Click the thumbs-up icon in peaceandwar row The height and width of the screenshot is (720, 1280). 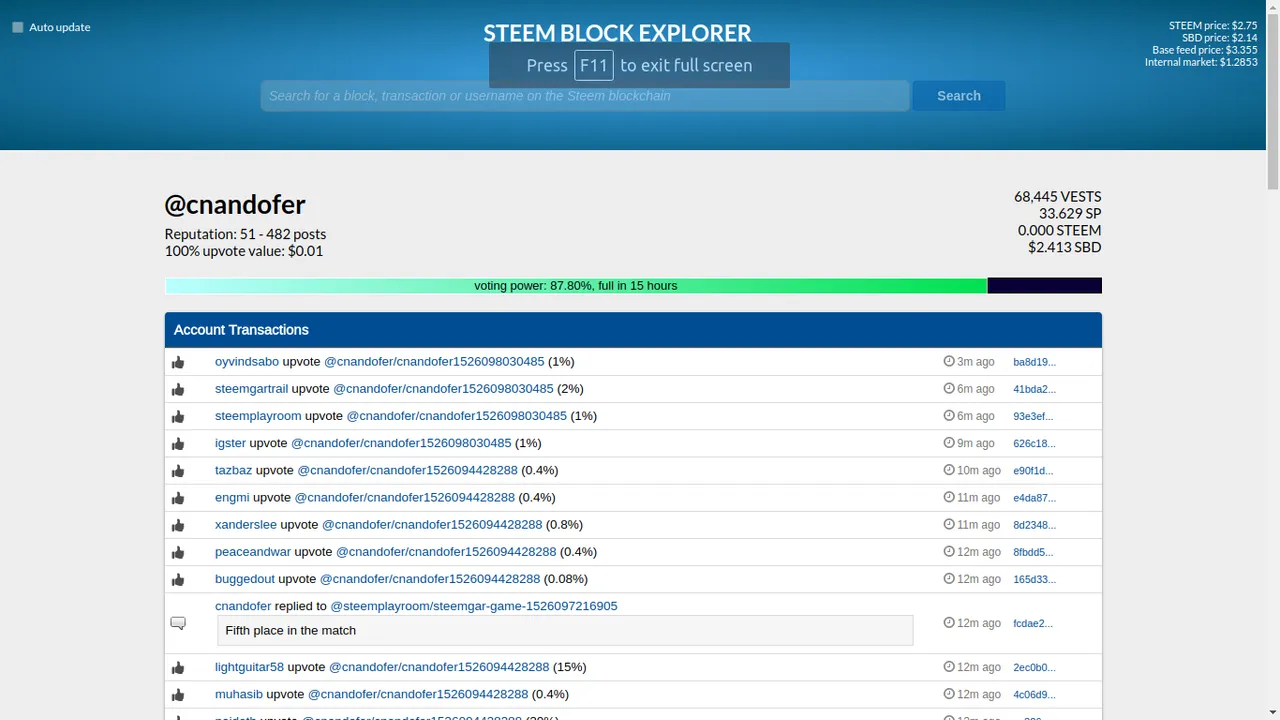(x=178, y=552)
